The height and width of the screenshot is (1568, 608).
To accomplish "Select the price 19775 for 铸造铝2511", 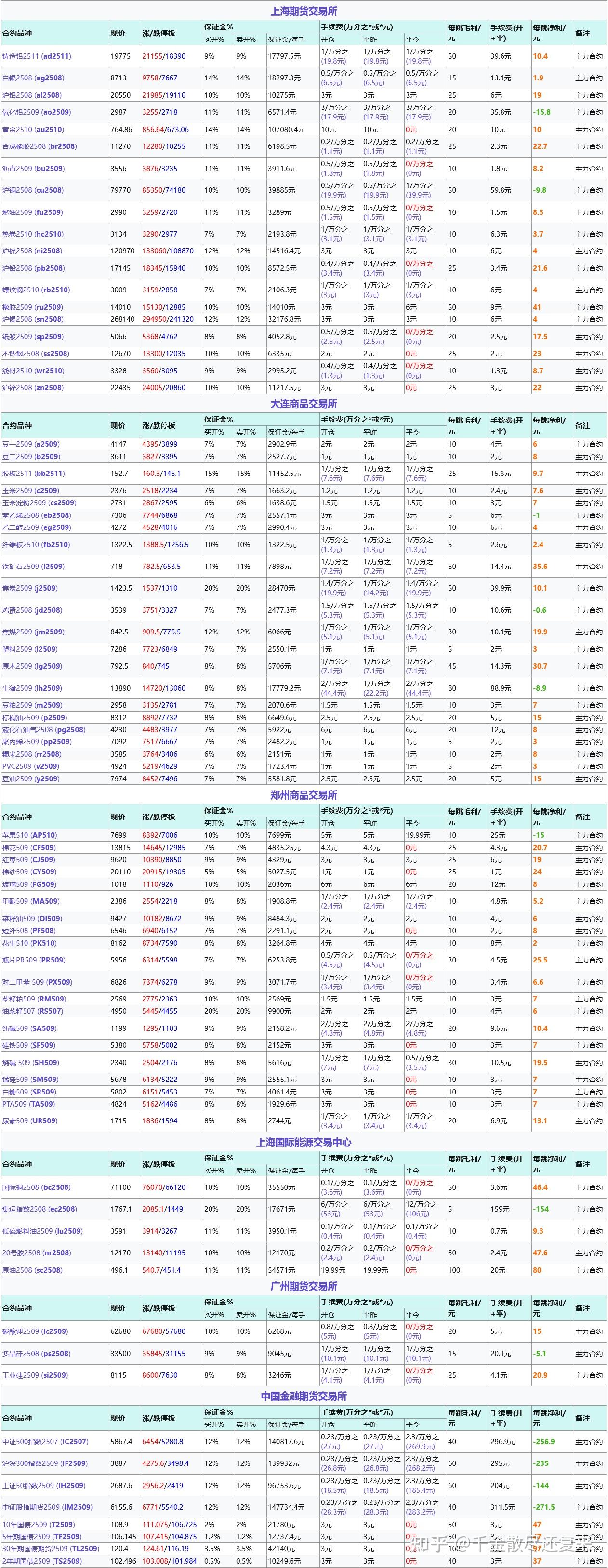I will [x=120, y=56].
